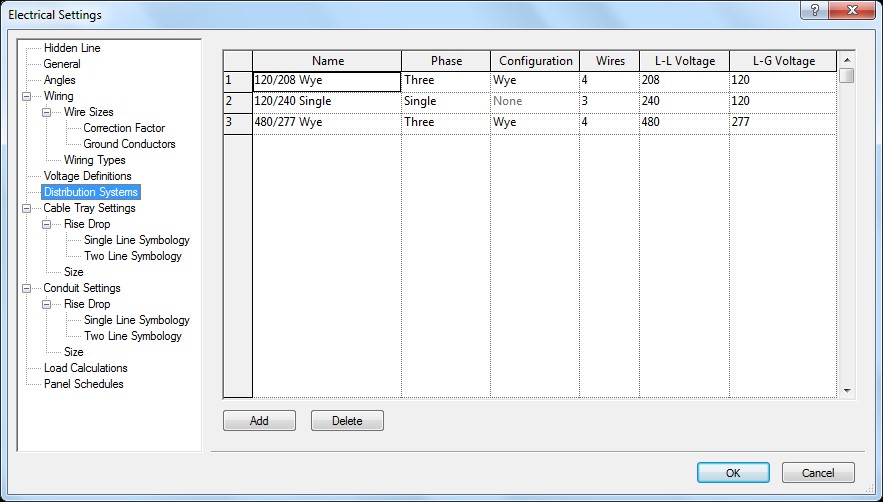The height and width of the screenshot is (502, 883).
Task: Click L-G Voltage 120 for 120/240 Single
Action: point(783,102)
